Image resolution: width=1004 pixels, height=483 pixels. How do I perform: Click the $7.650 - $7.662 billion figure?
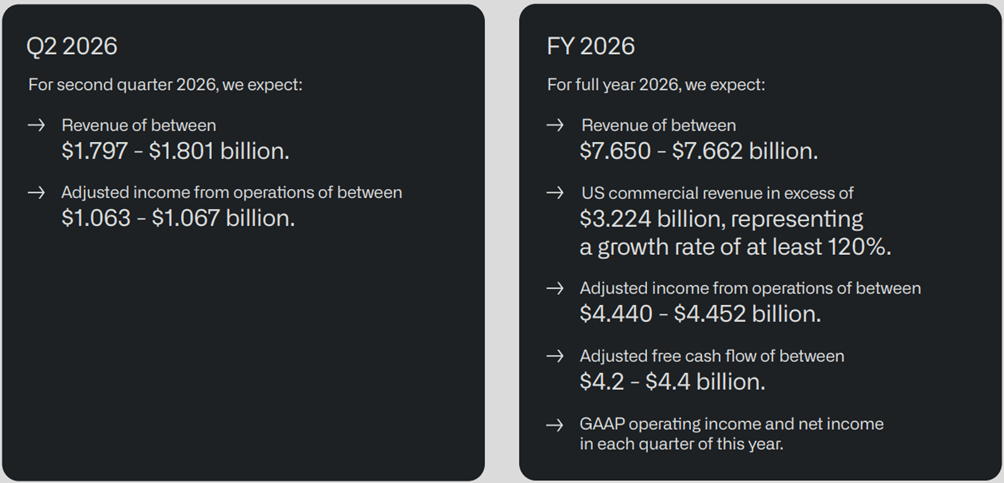699,151
